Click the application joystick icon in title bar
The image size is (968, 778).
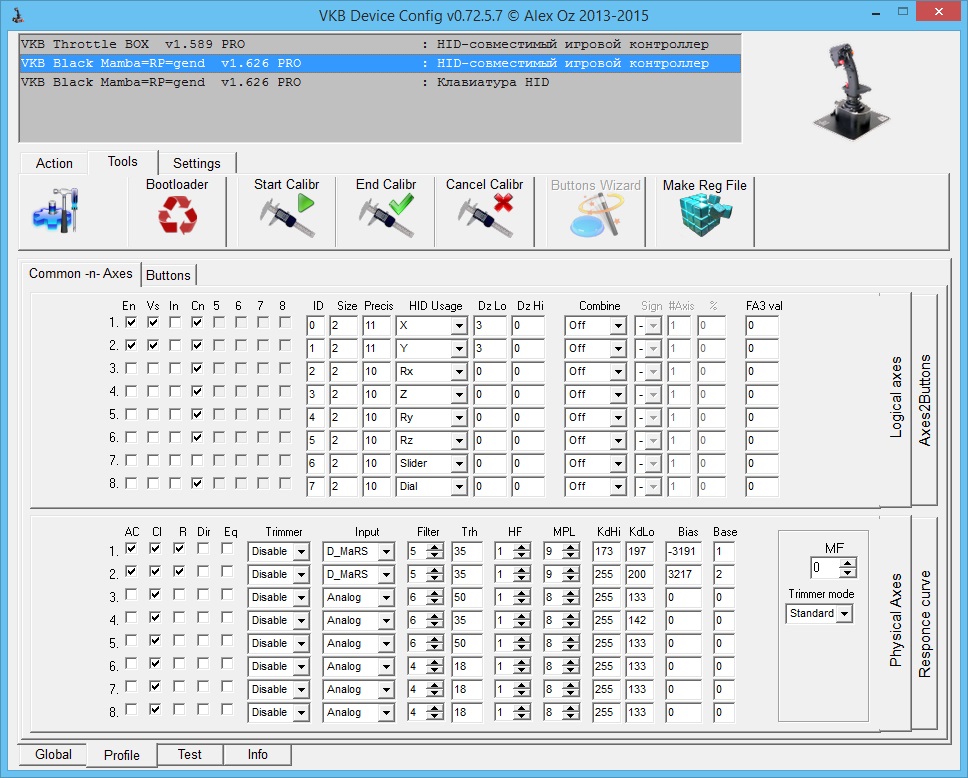click(x=18, y=15)
